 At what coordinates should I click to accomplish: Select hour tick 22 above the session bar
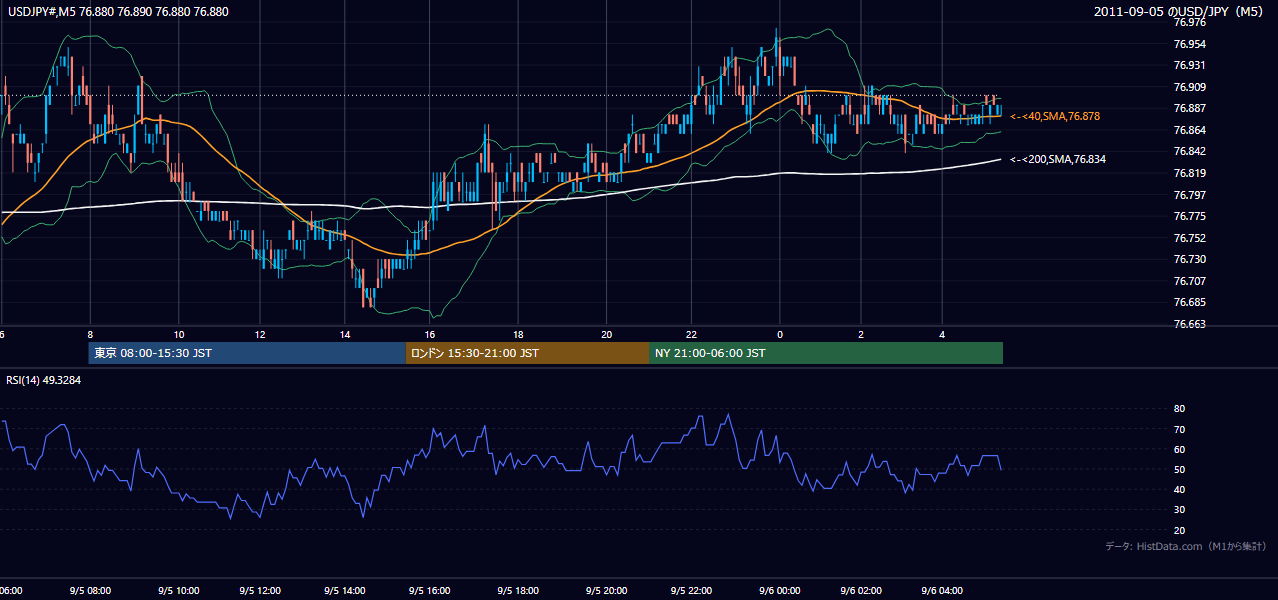point(692,334)
